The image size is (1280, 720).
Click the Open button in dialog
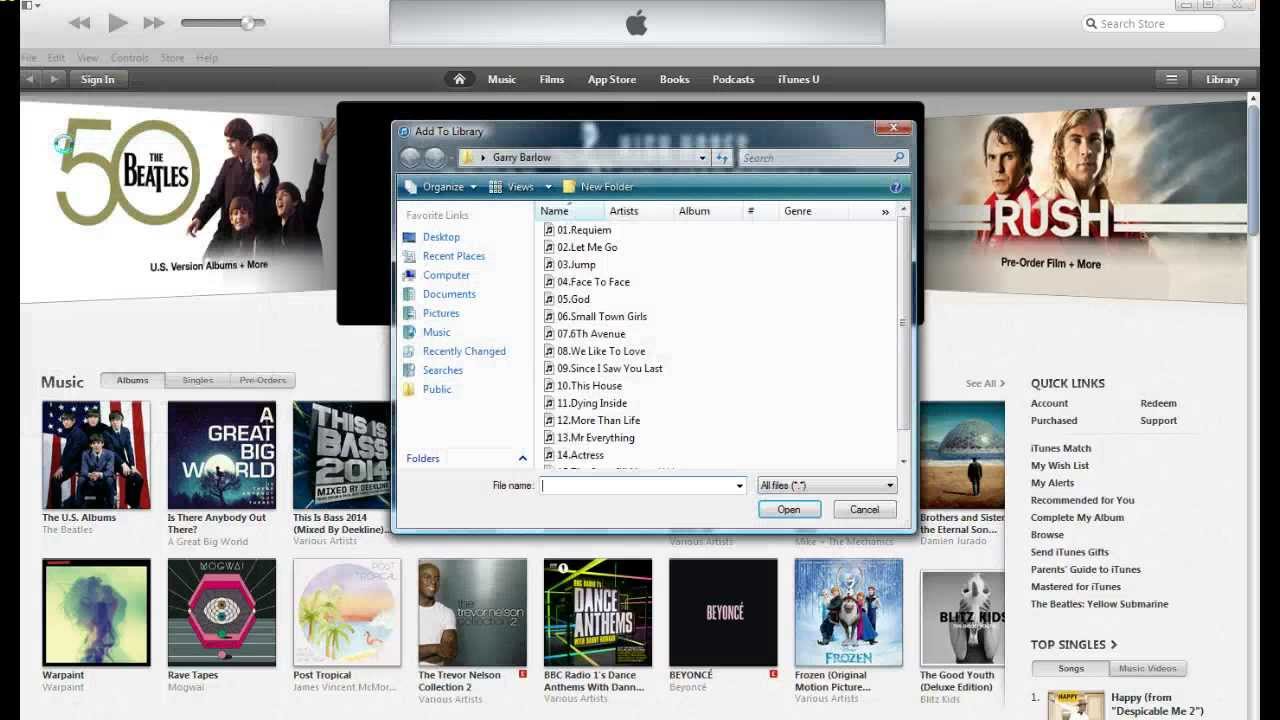pos(789,510)
